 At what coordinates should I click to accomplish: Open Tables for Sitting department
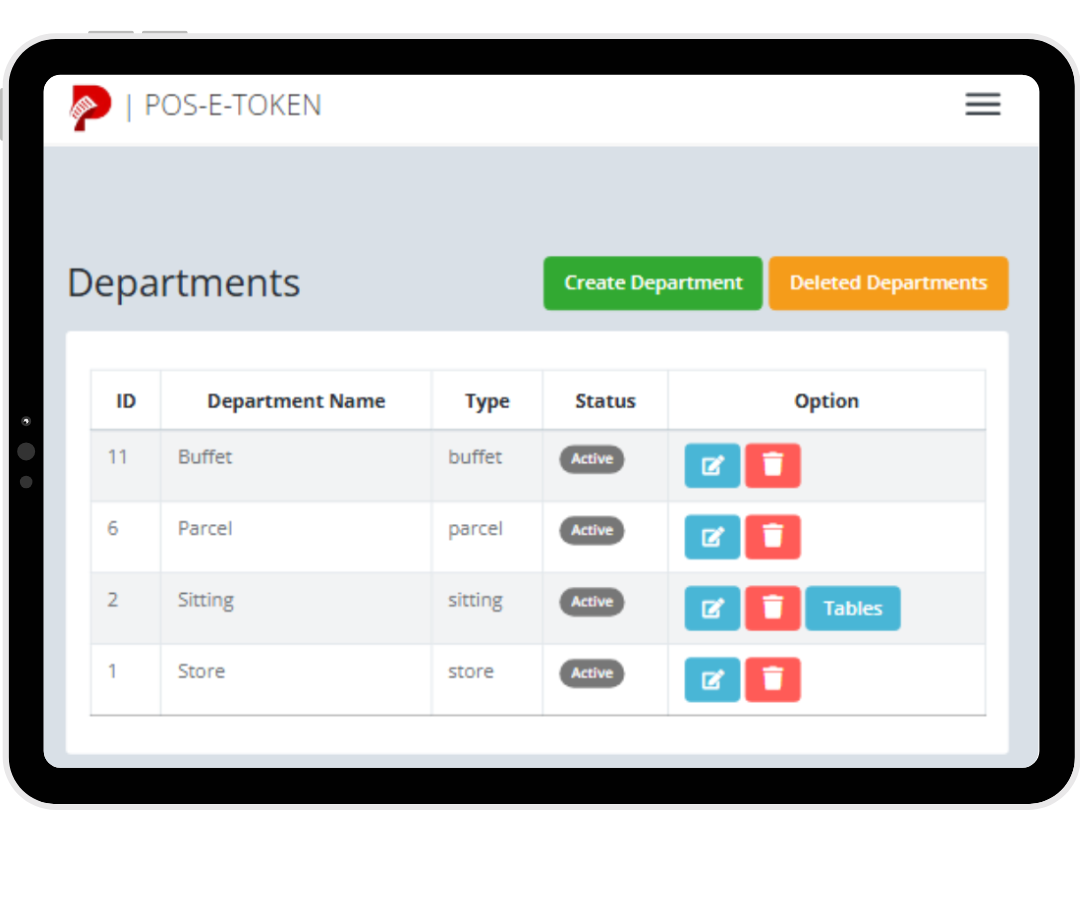tap(852, 608)
